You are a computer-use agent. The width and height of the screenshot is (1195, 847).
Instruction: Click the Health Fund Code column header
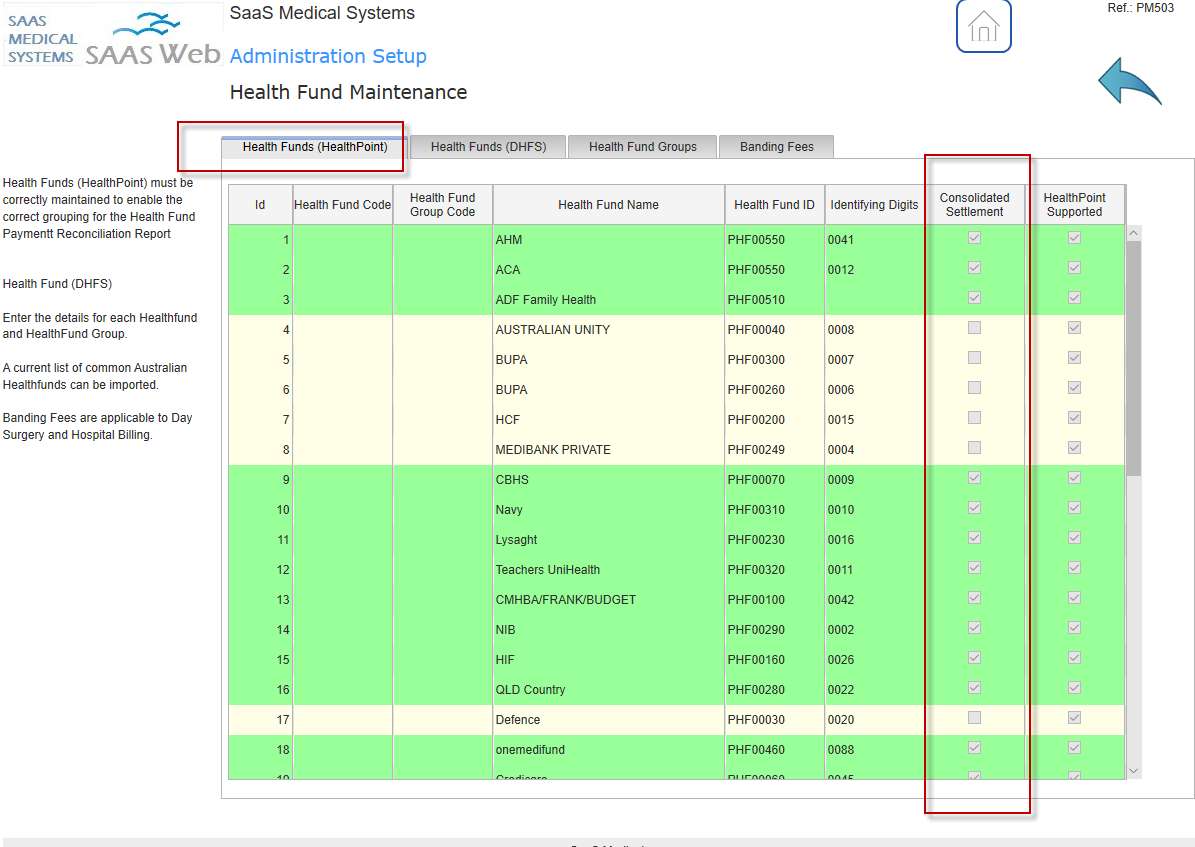[342, 204]
